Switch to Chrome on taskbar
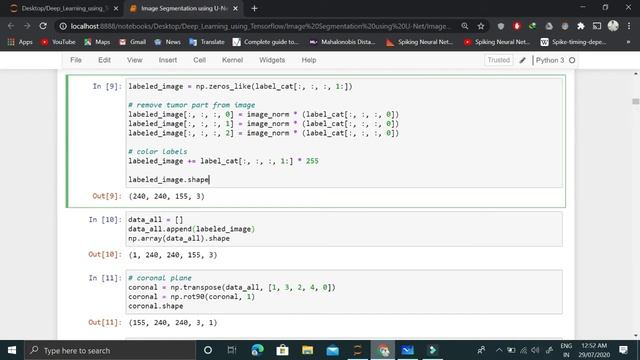Viewport: 640px width, 360px height. (383, 350)
